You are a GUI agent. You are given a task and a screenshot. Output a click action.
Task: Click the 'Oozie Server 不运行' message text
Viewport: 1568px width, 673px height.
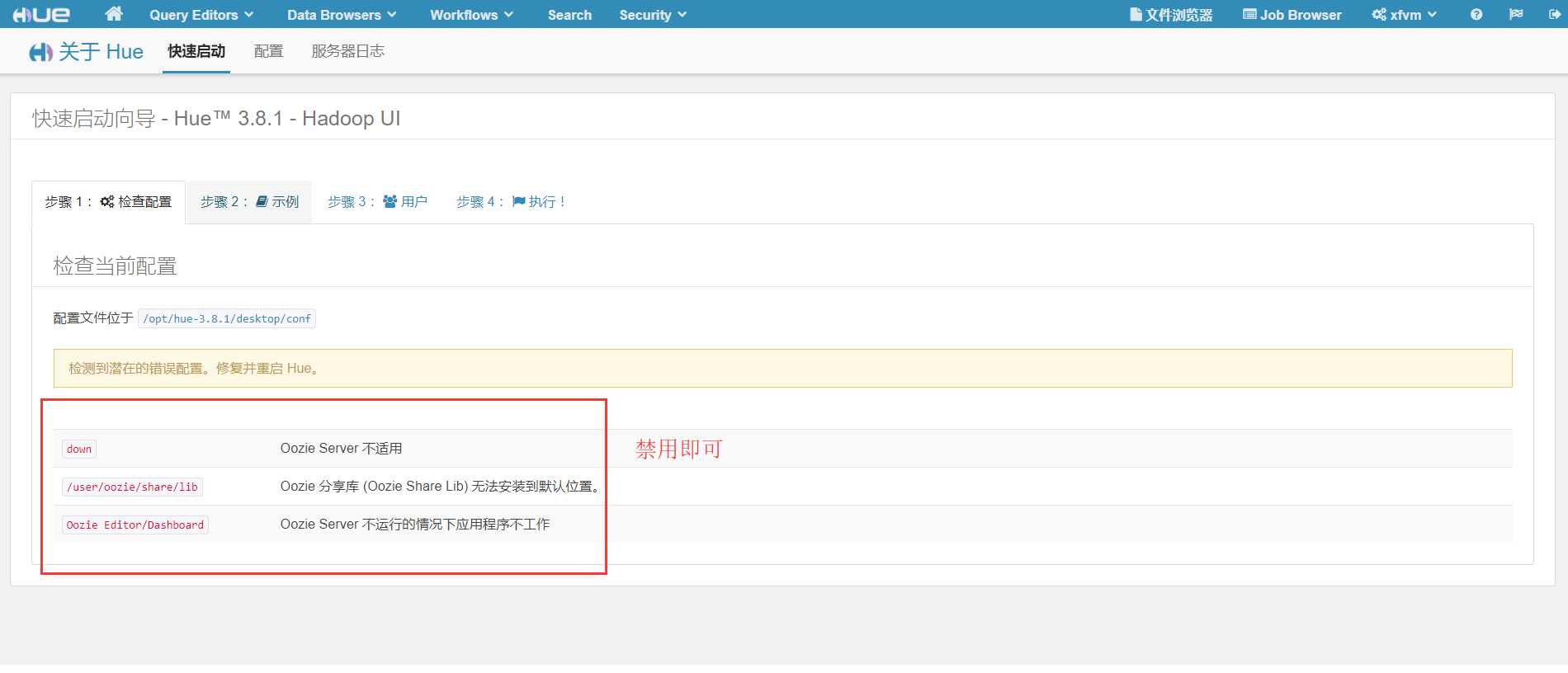414,525
